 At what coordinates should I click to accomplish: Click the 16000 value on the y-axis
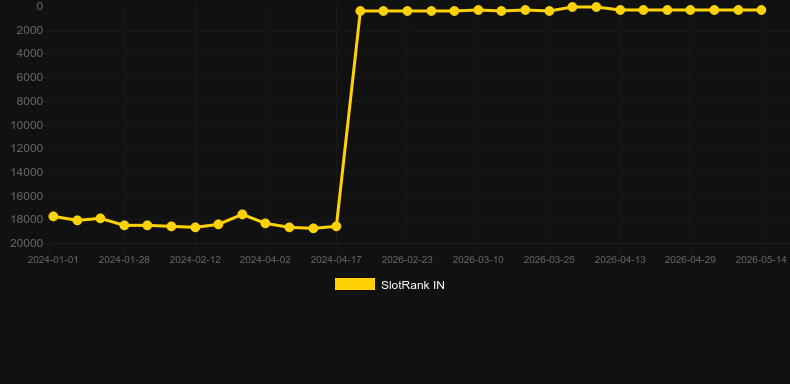point(27,196)
